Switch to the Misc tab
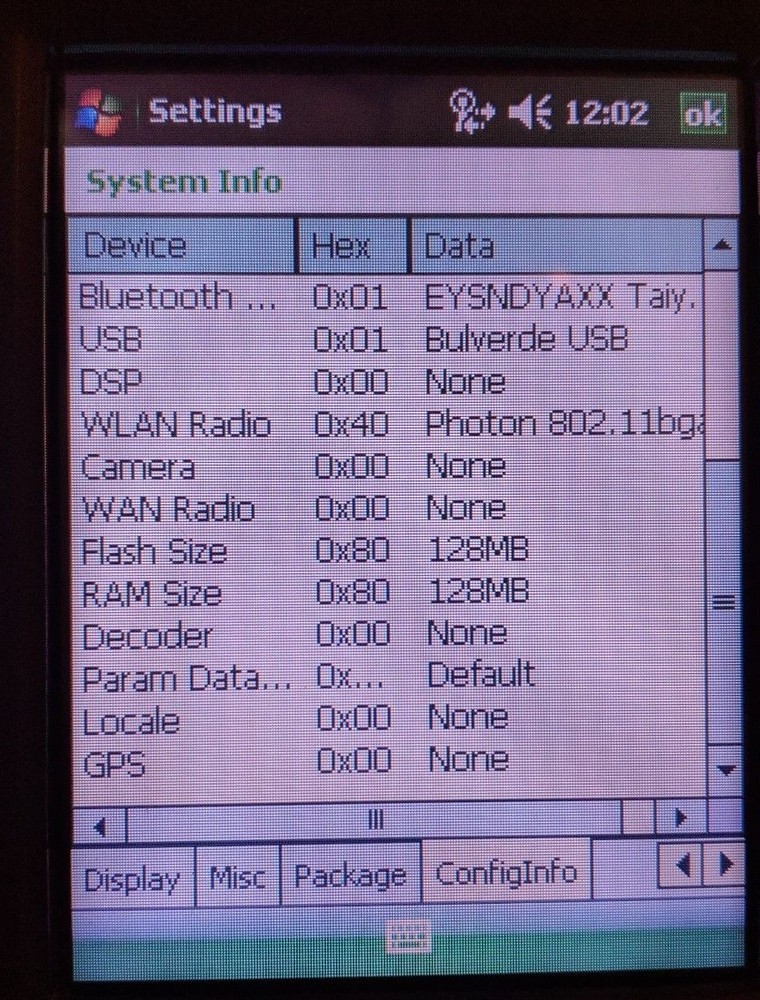Screen dimensions: 760x1000 tap(237, 878)
